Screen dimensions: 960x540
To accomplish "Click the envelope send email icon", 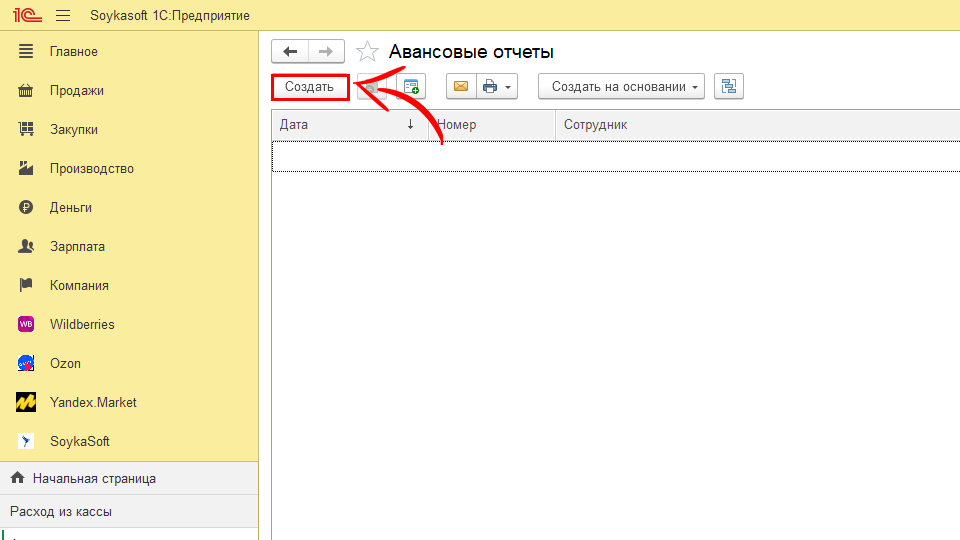I will click(461, 87).
